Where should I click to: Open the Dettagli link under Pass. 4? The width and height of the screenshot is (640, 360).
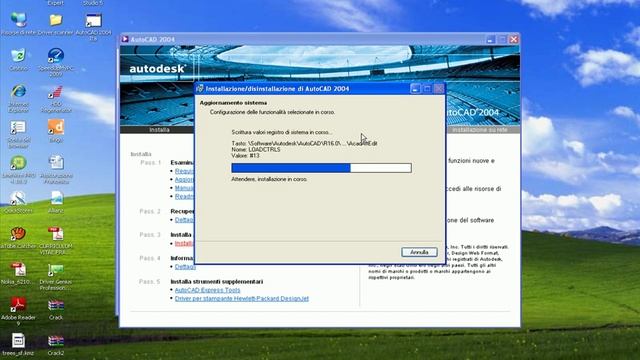tap(185, 267)
